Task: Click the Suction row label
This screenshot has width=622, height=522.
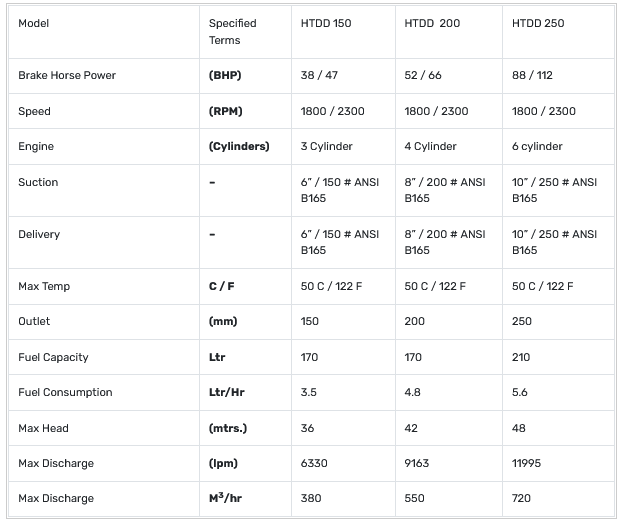Action: click(x=38, y=182)
